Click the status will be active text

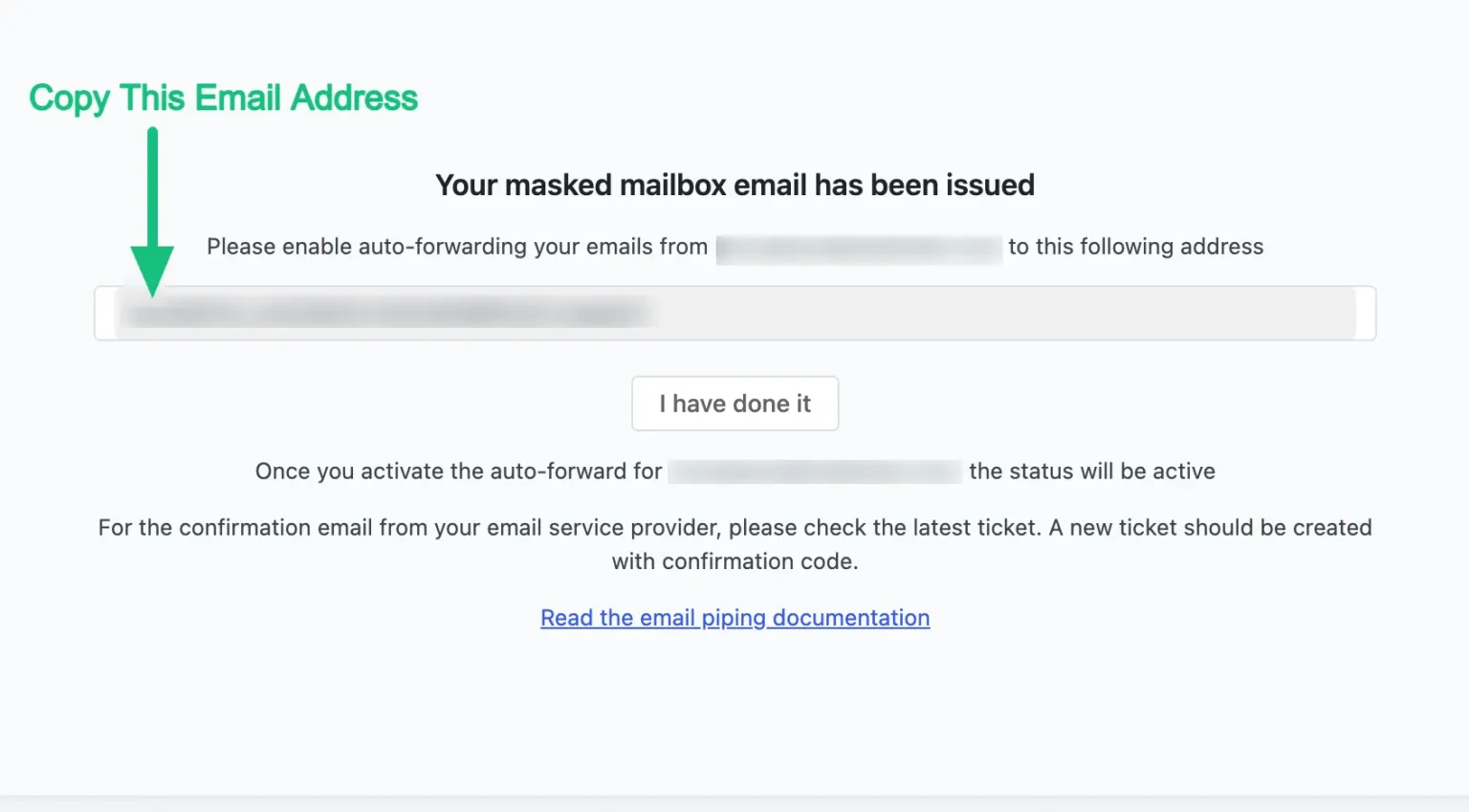1090,471
